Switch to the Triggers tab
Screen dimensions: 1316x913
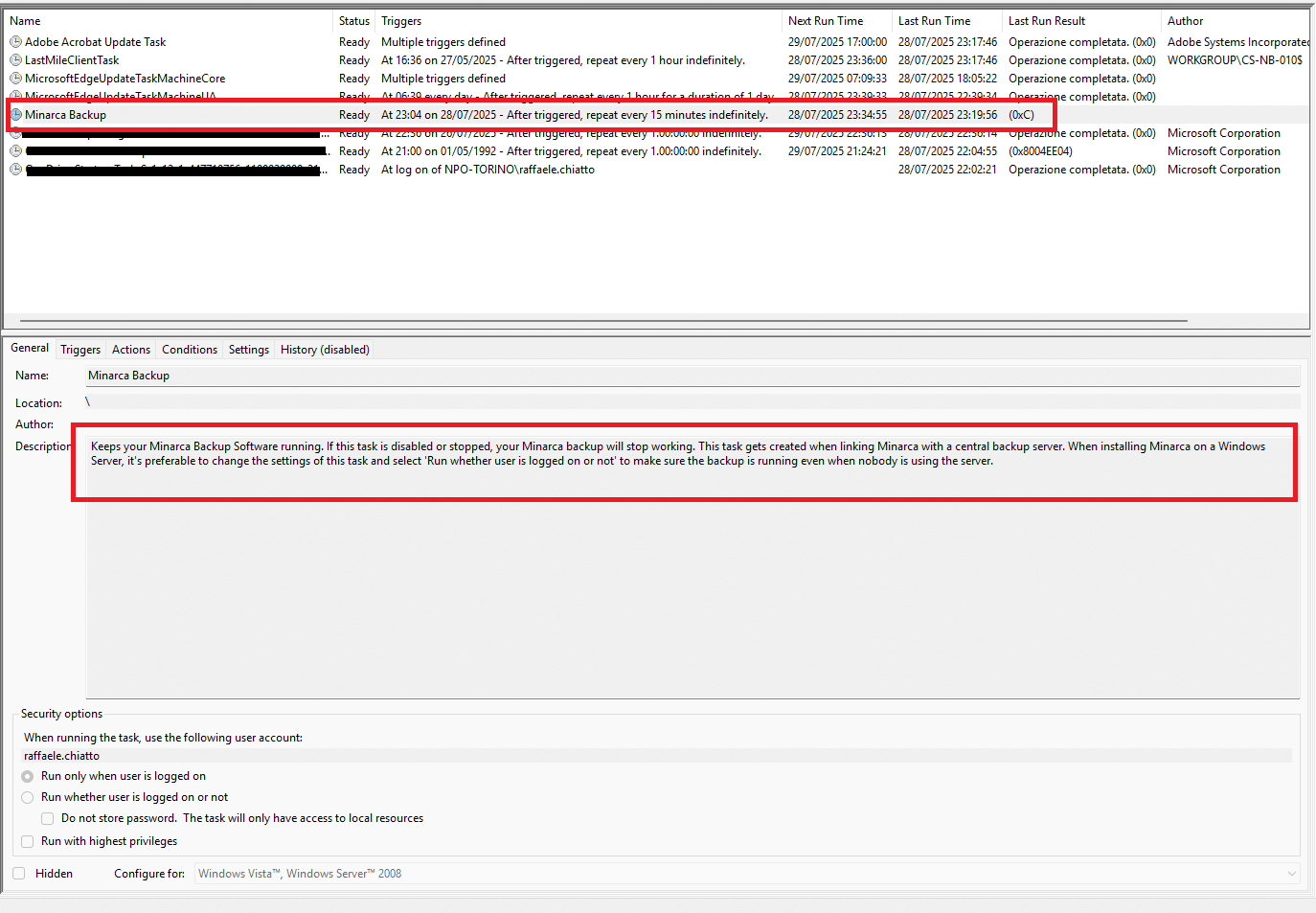point(80,350)
